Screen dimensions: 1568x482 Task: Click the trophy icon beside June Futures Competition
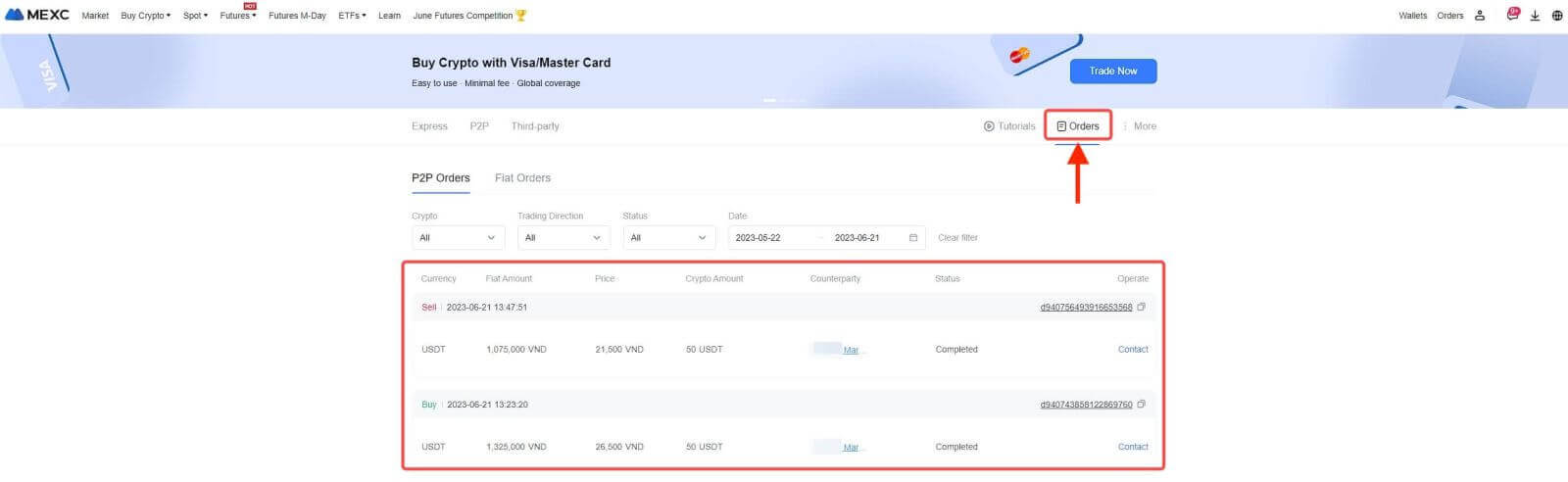[520, 16]
